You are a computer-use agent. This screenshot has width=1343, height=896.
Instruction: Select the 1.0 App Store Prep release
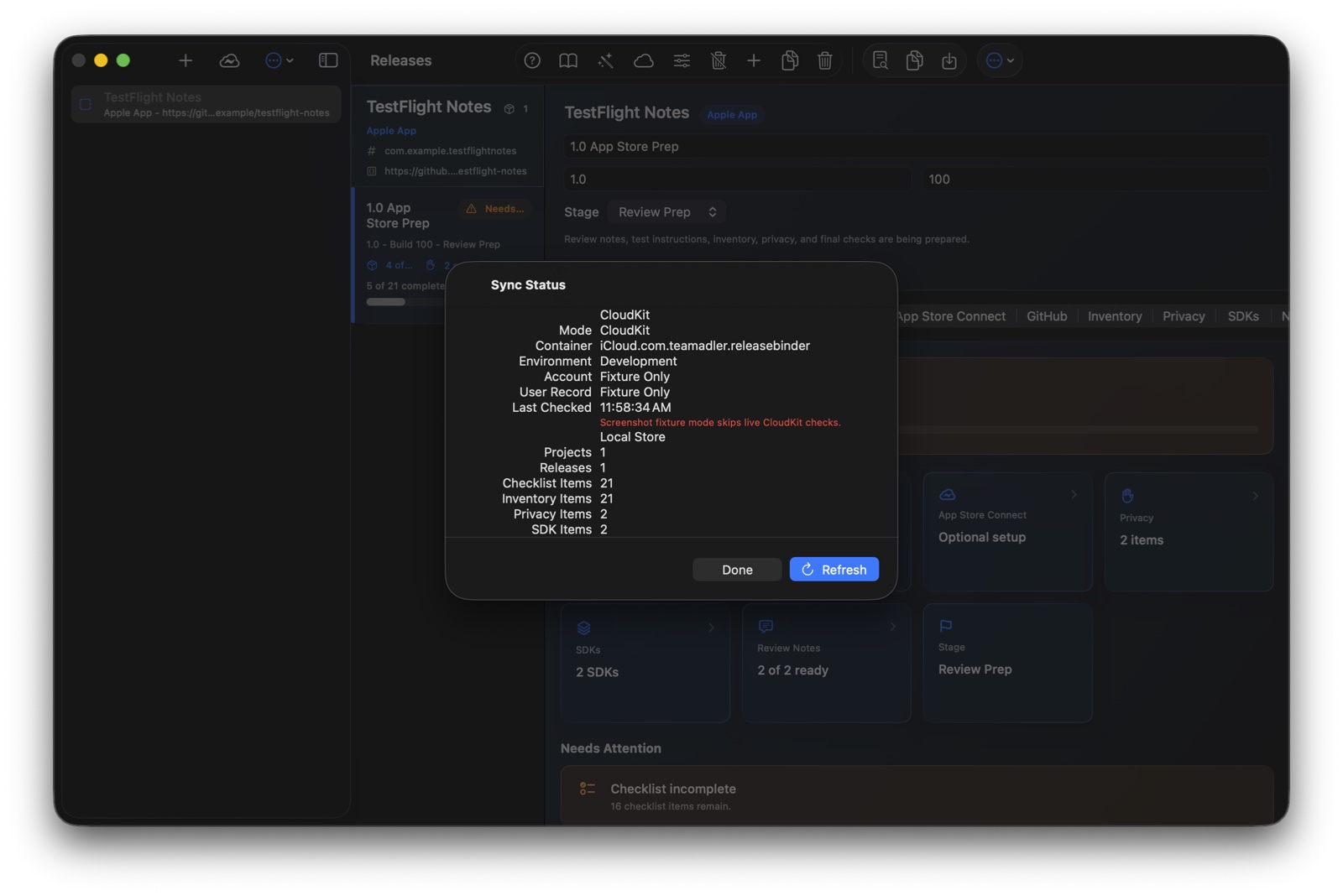448,253
